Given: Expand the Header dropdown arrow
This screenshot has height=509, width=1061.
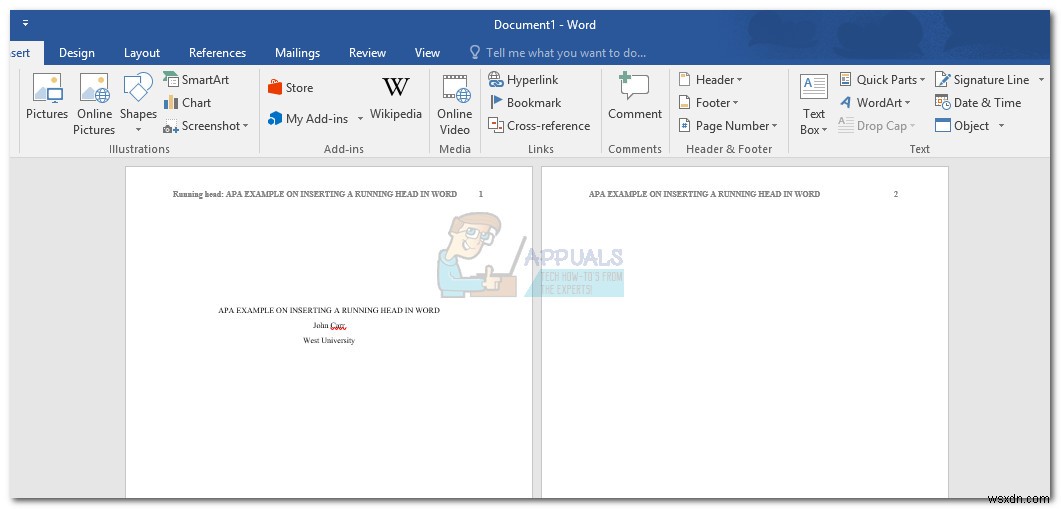Looking at the screenshot, I should click(740, 80).
